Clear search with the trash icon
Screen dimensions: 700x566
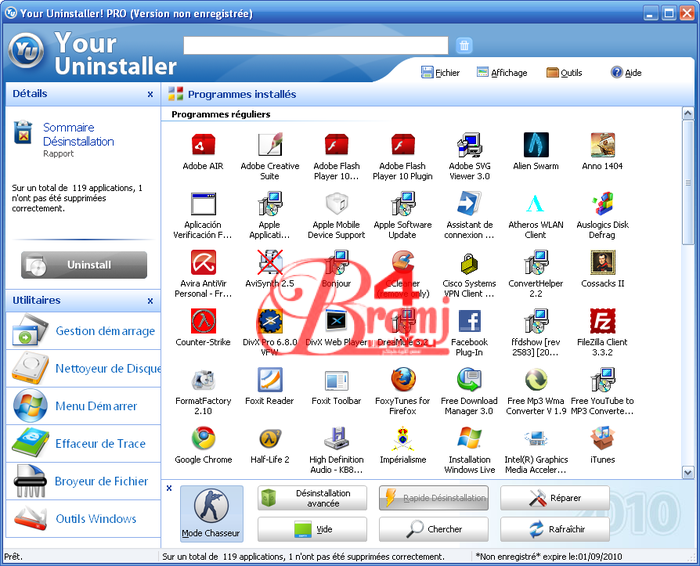[464, 46]
